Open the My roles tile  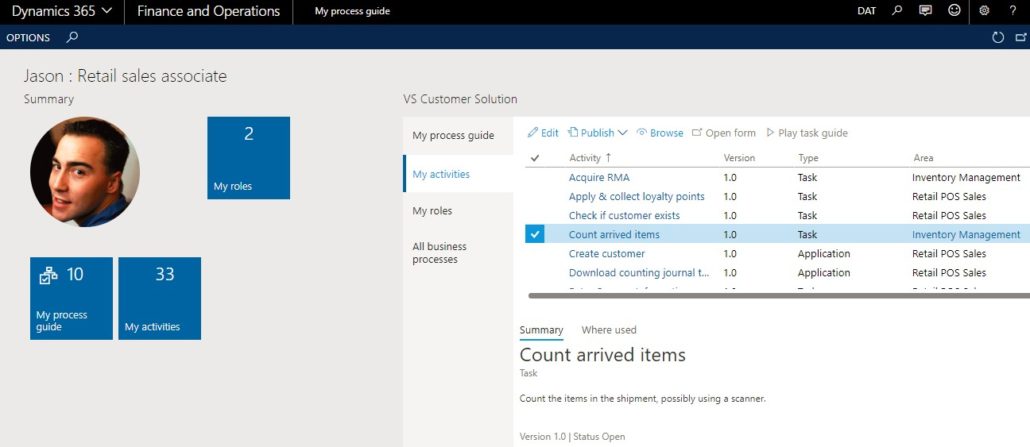click(x=248, y=158)
